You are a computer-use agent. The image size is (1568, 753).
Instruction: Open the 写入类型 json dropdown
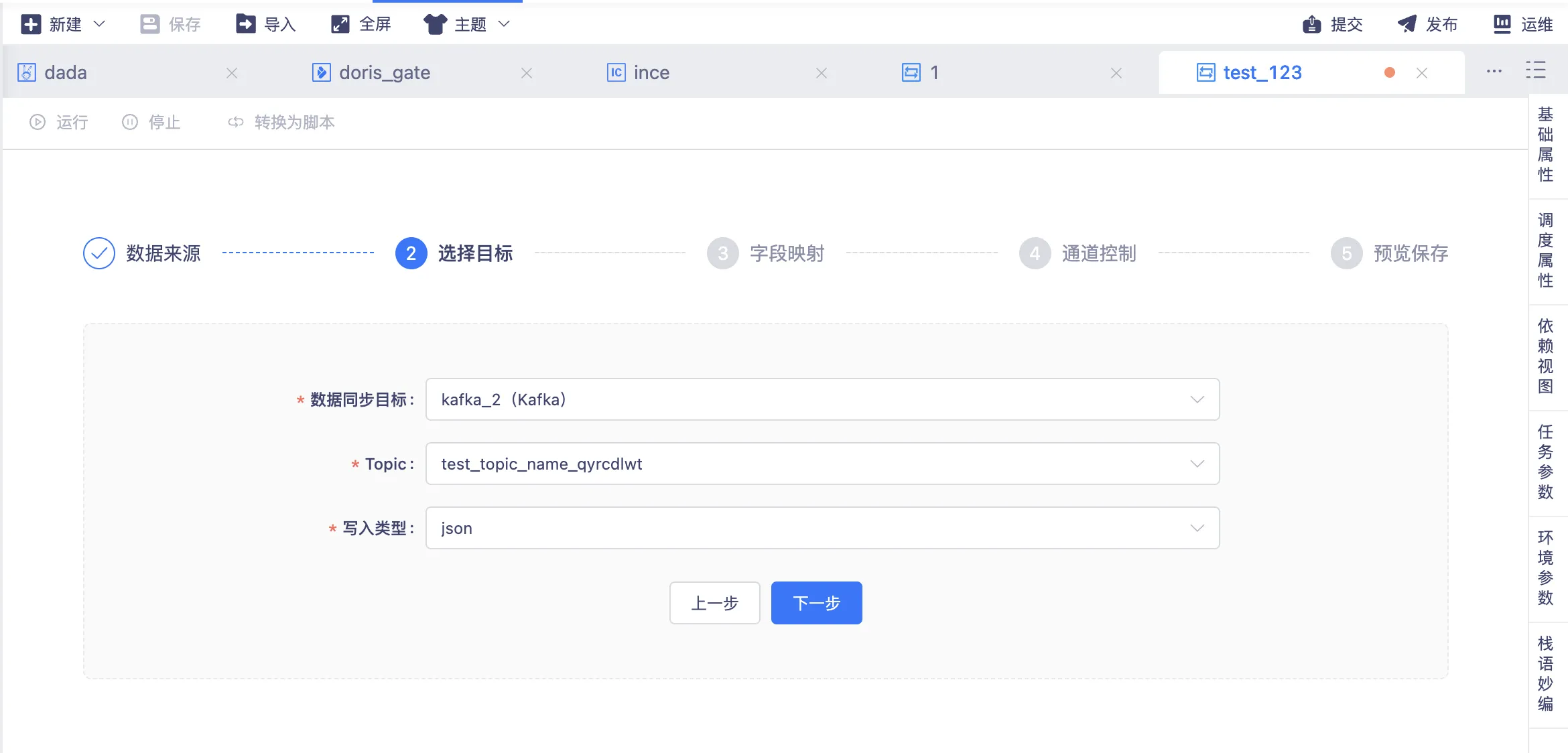tap(822, 528)
